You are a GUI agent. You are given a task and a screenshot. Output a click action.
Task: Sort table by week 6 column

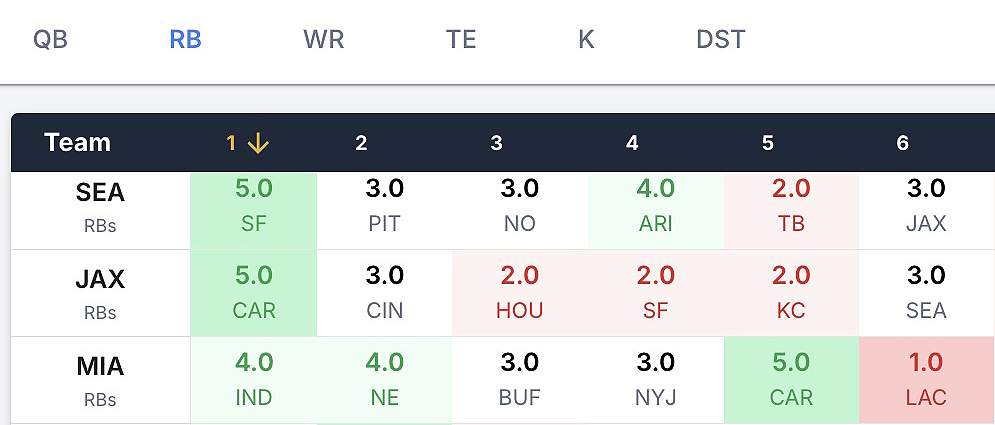pos(902,143)
